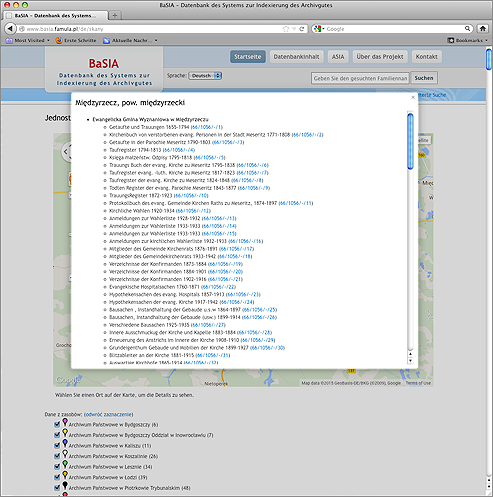This screenshot has width=493, height=497.
Task: Open link 66/1056/-/1 Getaufte und Trauungen
Action: tap(207, 127)
